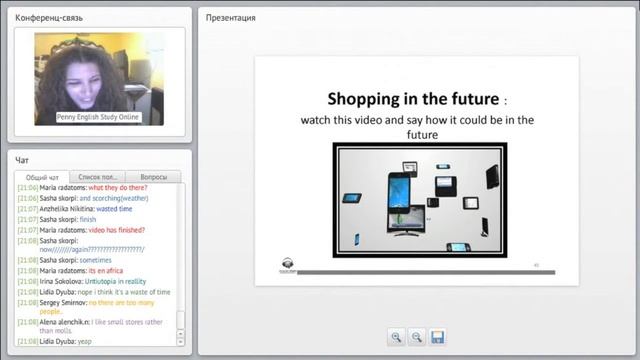This screenshot has height=360, width=640.
Task: Click the gray progress bar under slide video
Action: (x=426, y=272)
